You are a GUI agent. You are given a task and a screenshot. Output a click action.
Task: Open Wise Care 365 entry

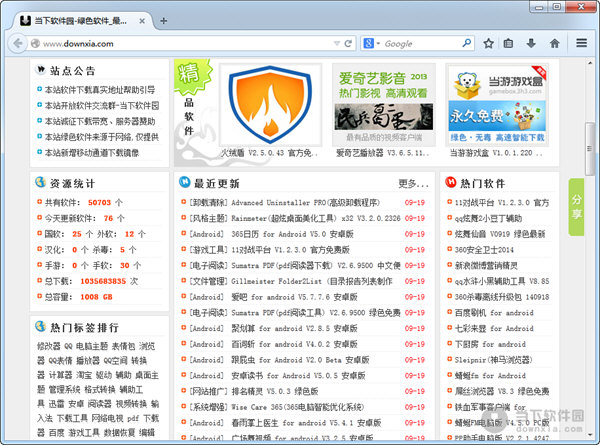(298, 407)
